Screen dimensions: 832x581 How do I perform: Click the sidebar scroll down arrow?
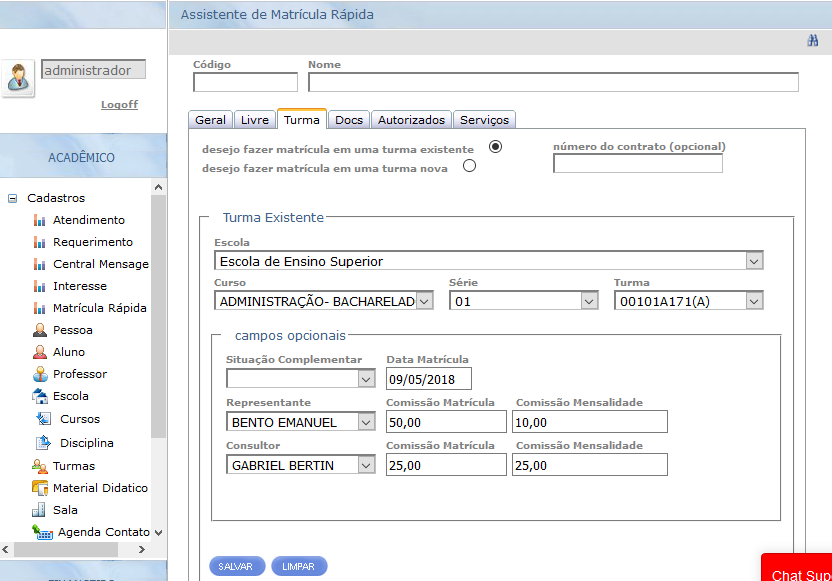(x=158, y=532)
